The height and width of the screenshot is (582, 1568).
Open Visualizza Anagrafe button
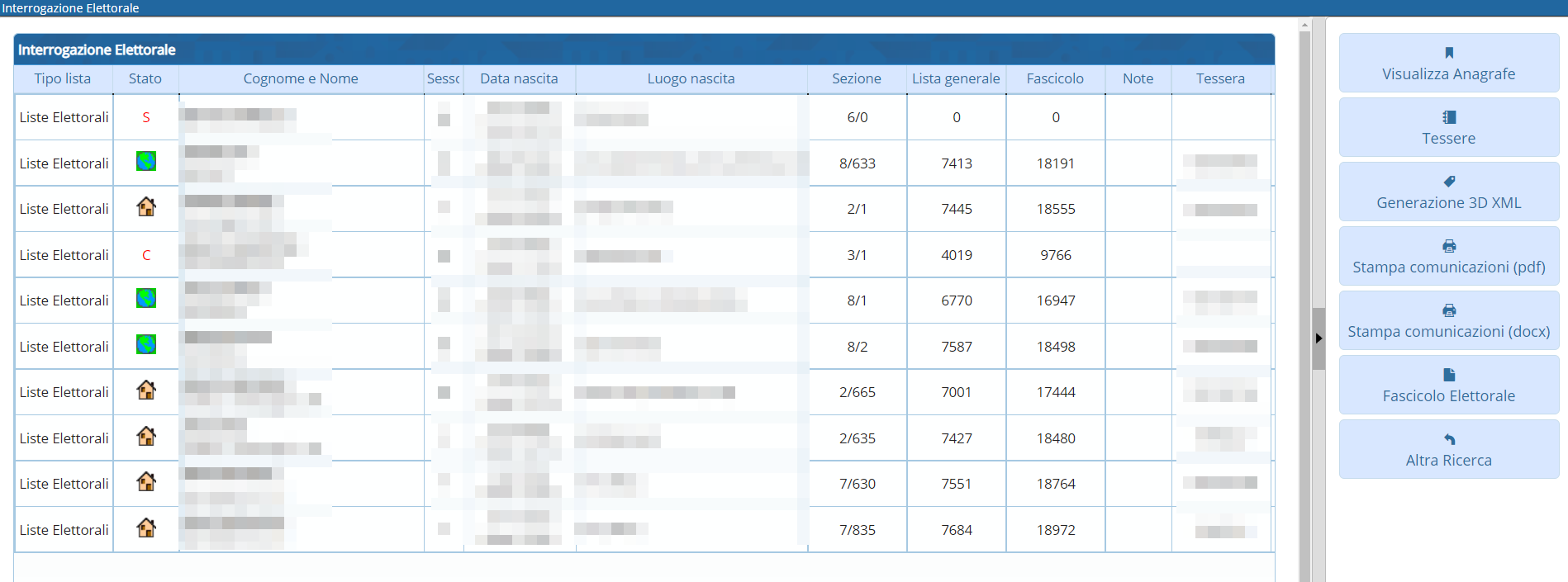coord(1448,63)
